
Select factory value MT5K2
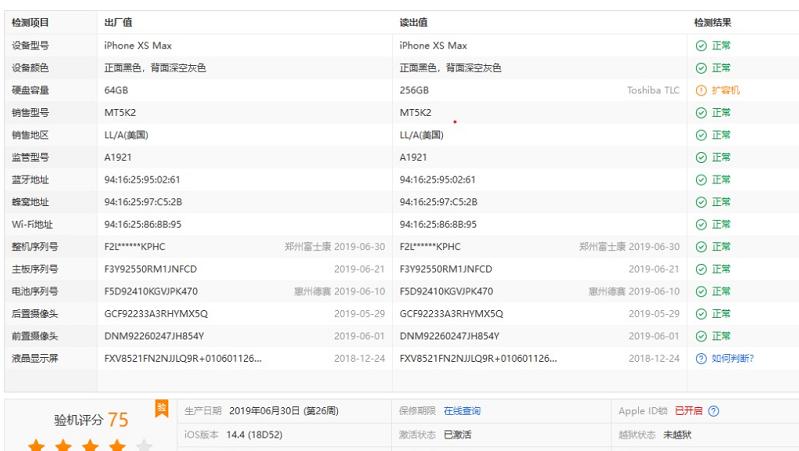coord(120,113)
